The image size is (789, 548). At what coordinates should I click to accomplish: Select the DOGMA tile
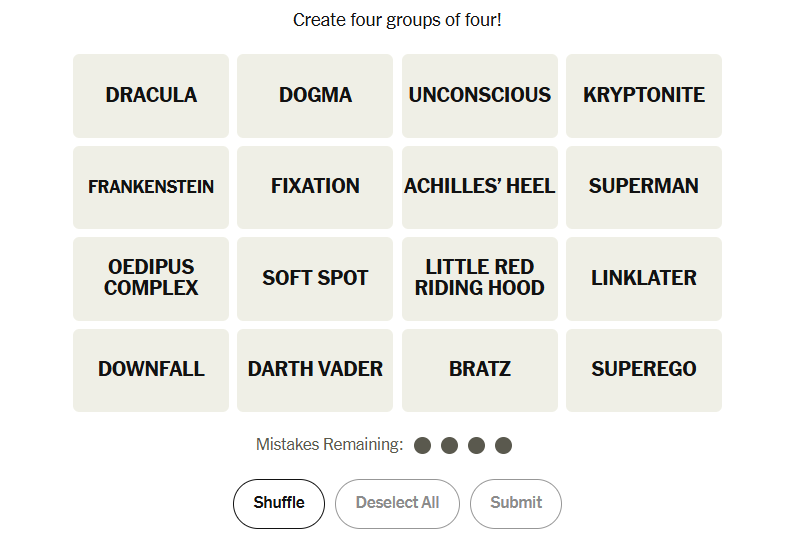coord(315,96)
